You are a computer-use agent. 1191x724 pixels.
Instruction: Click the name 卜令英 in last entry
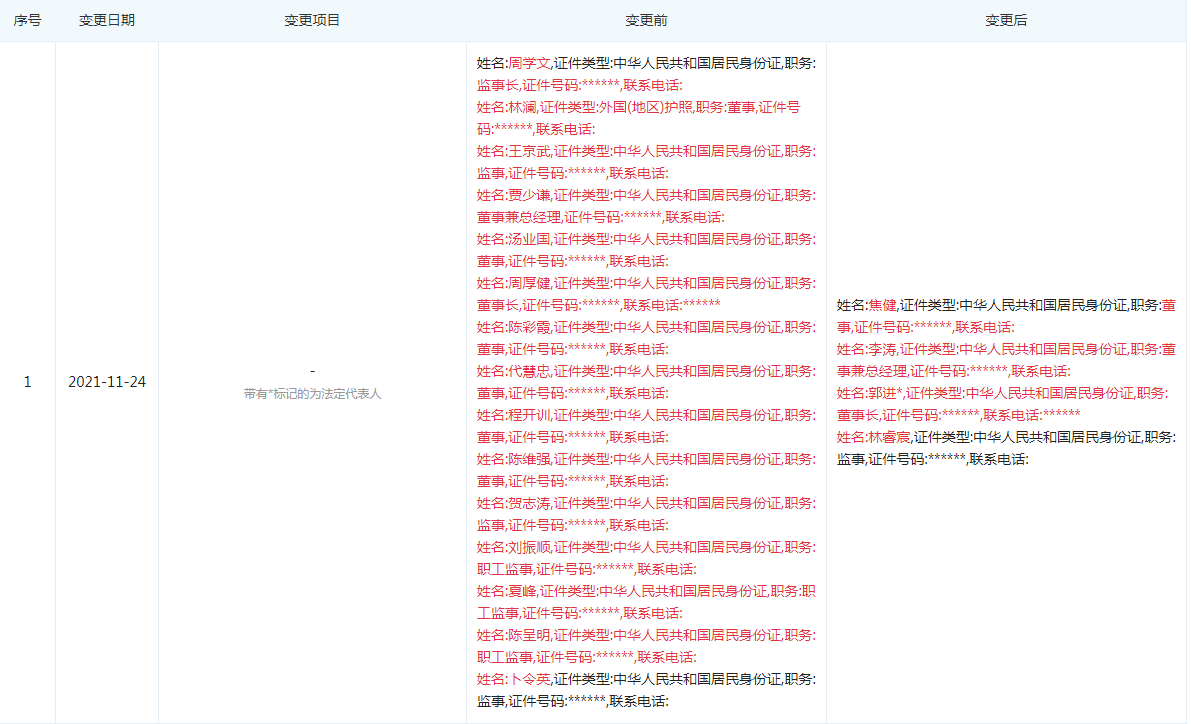(529, 680)
